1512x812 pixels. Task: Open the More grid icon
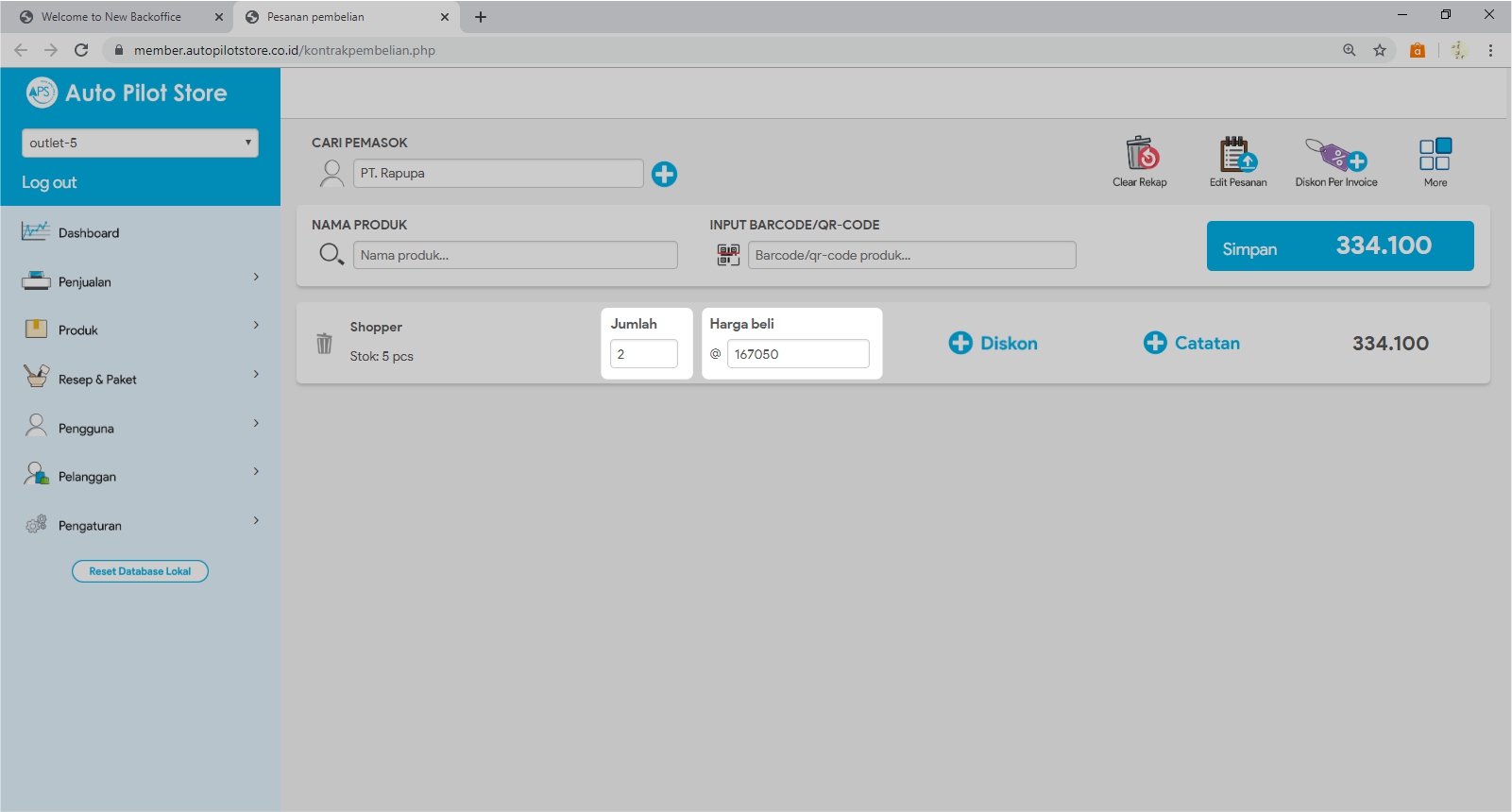[1435, 154]
